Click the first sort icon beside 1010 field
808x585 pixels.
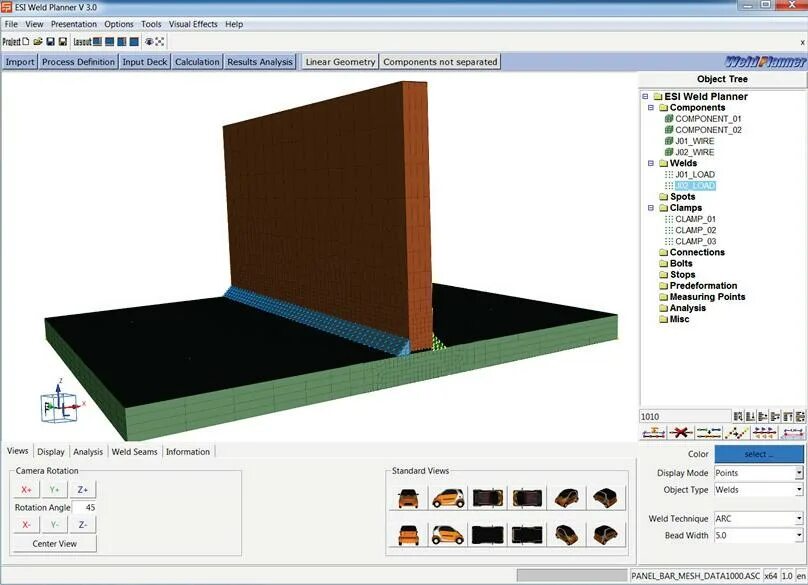[x=738, y=416]
